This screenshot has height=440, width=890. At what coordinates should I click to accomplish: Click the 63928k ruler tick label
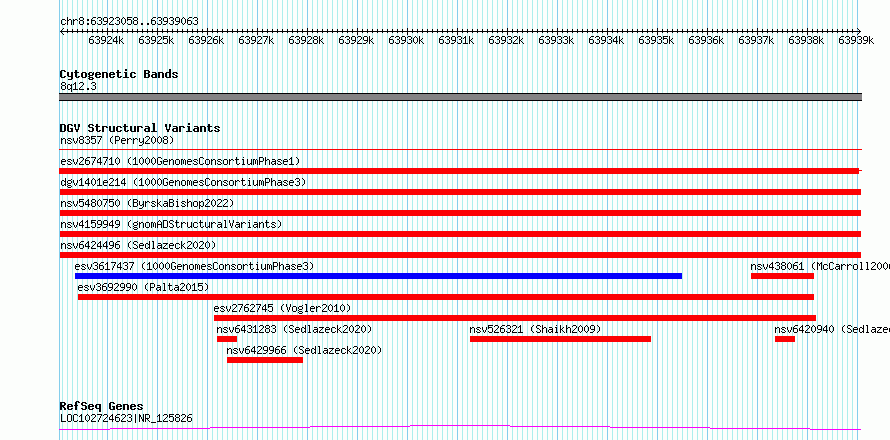pos(305,40)
